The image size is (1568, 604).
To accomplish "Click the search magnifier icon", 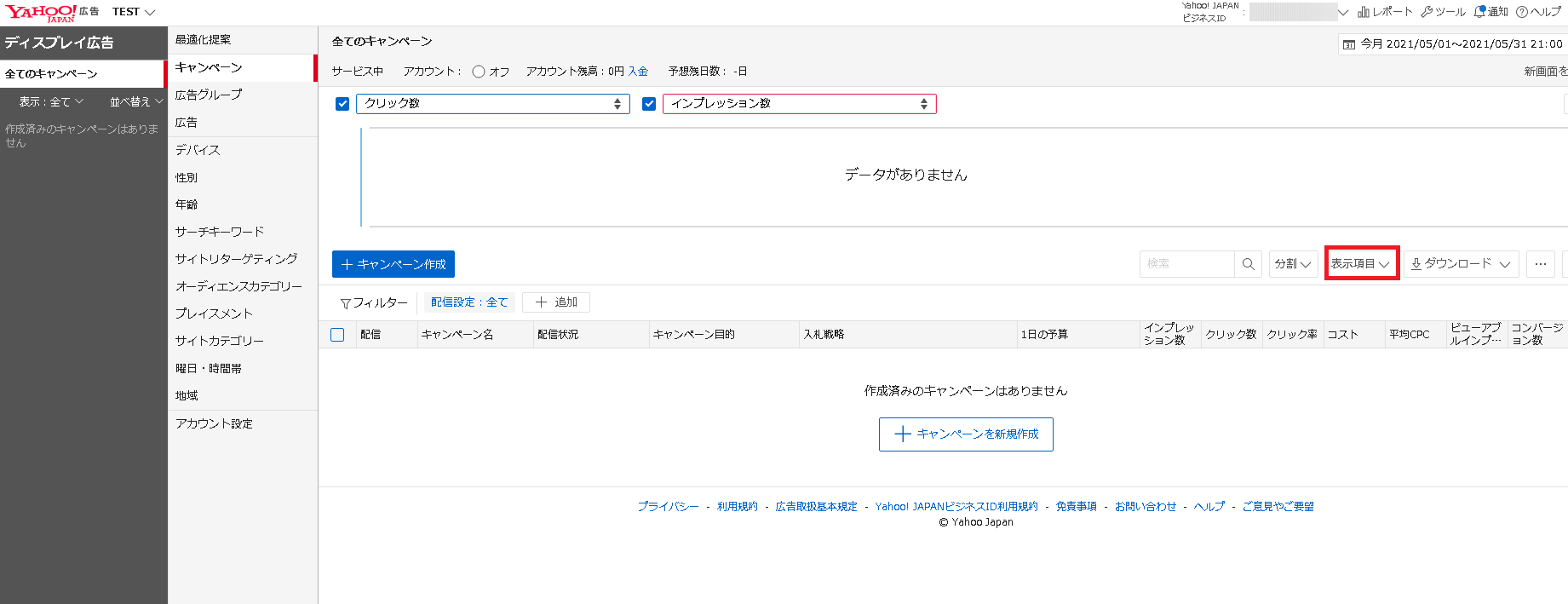I will point(1248,264).
